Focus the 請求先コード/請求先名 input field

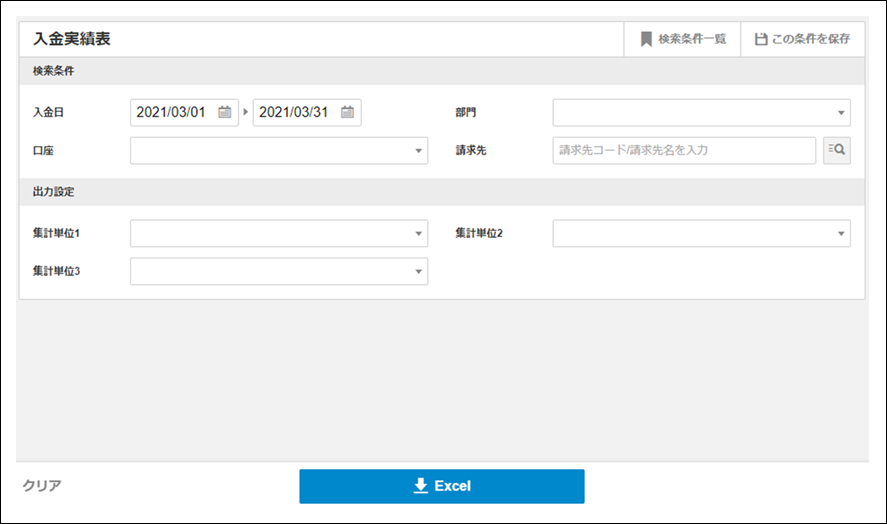tap(684, 150)
